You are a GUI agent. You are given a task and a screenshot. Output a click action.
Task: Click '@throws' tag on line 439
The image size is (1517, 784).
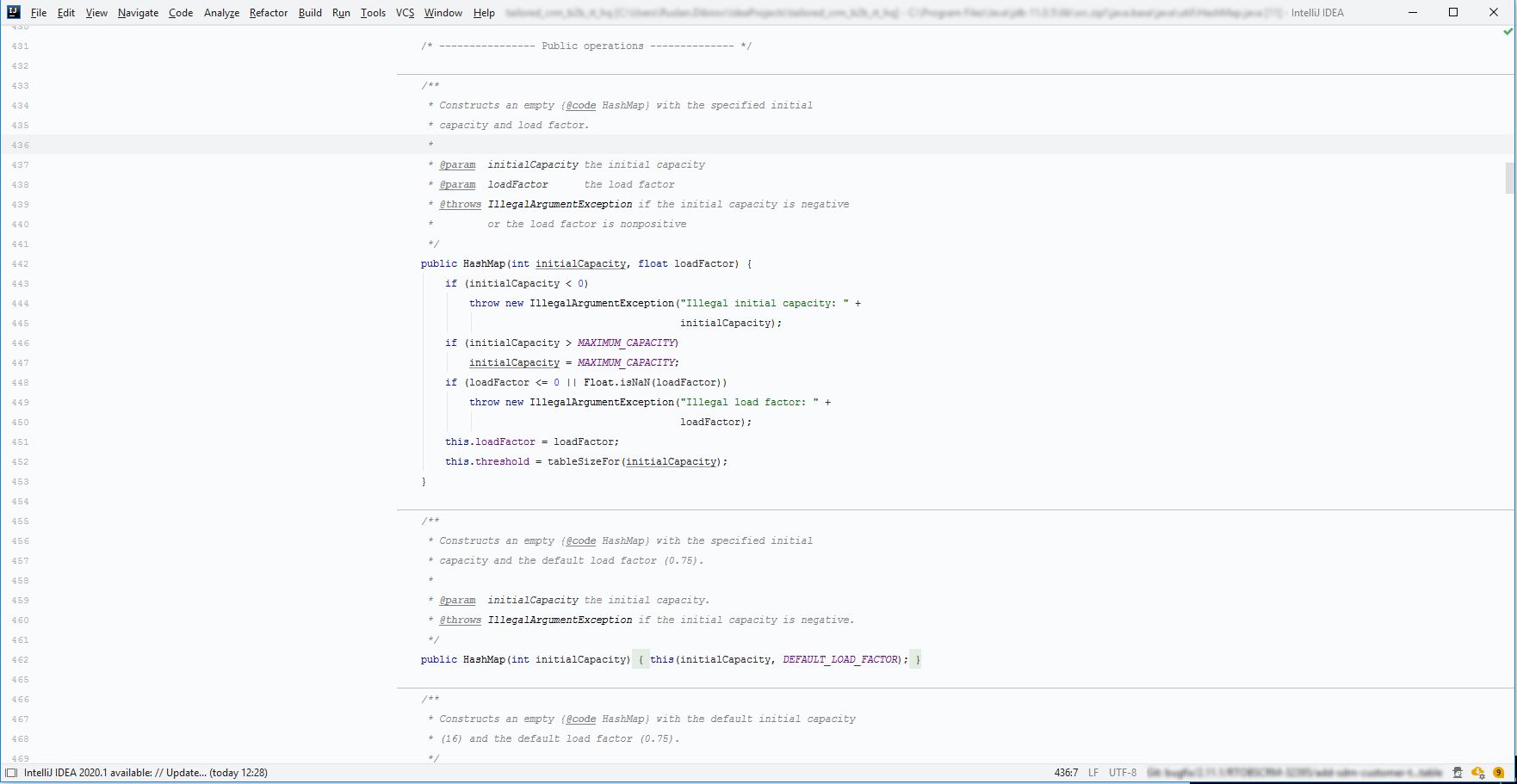tap(460, 204)
